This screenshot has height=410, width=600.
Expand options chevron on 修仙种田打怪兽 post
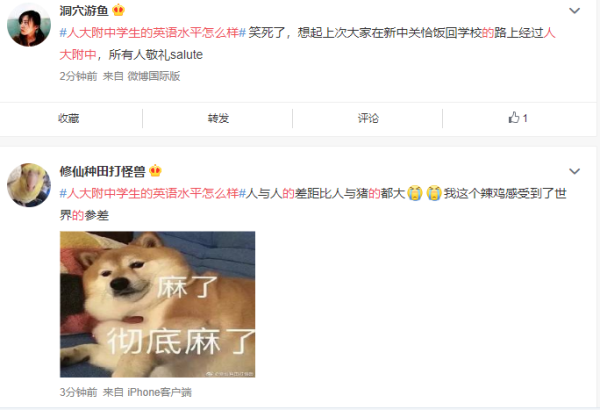[x=574, y=171]
